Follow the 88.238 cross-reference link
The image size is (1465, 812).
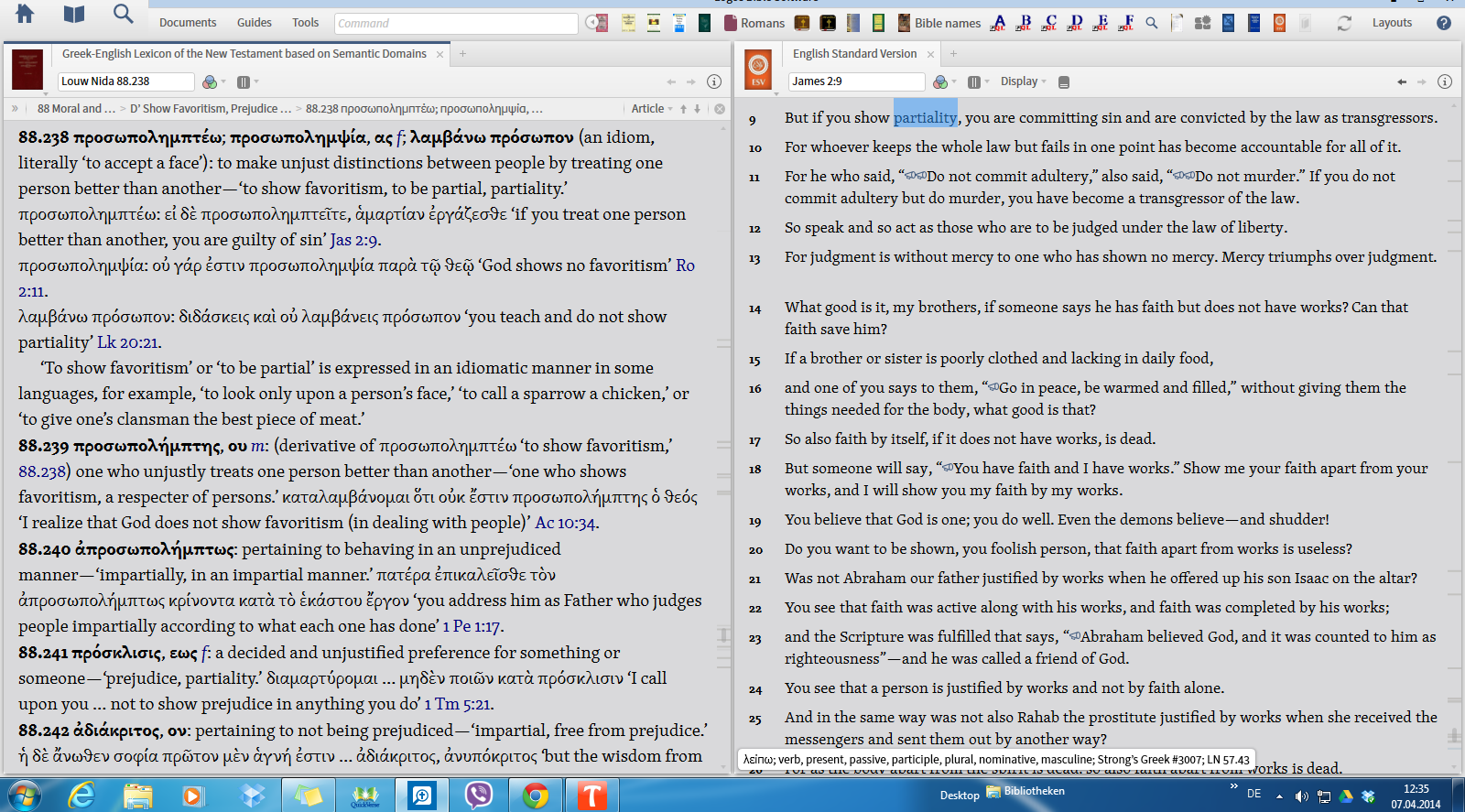click(x=42, y=471)
